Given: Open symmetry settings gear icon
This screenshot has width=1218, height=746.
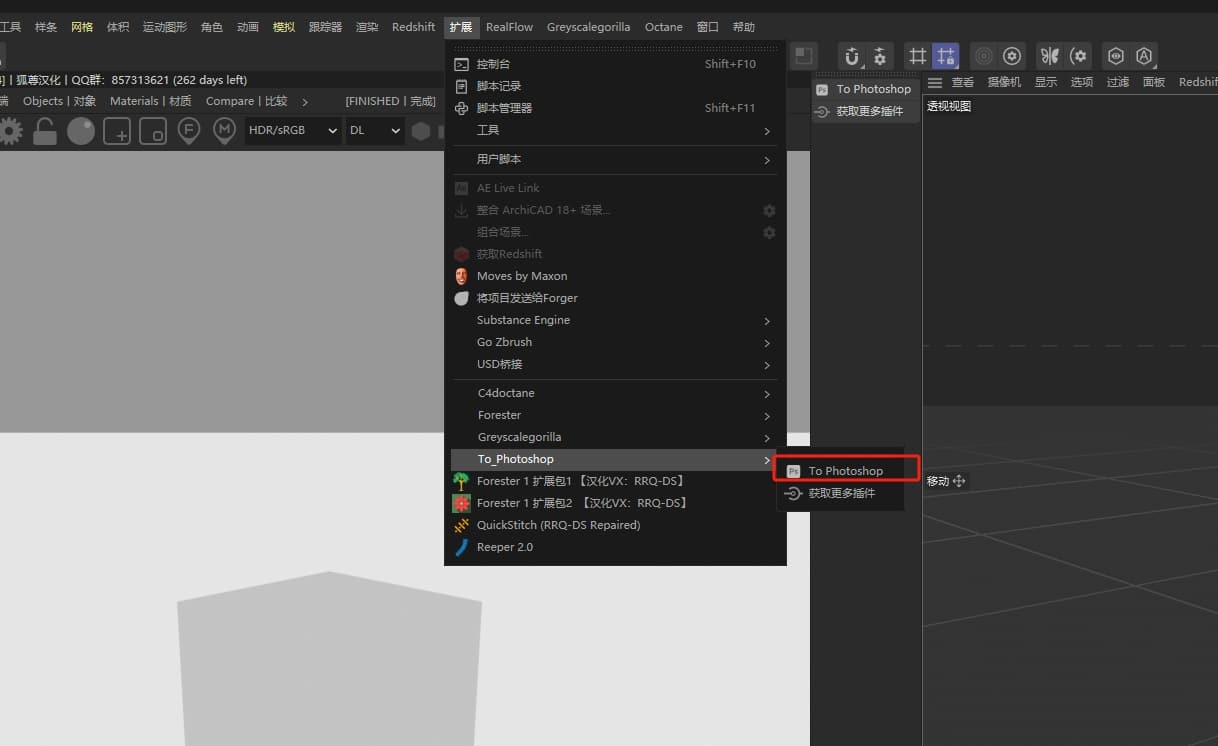Looking at the screenshot, I should coord(1078,57).
